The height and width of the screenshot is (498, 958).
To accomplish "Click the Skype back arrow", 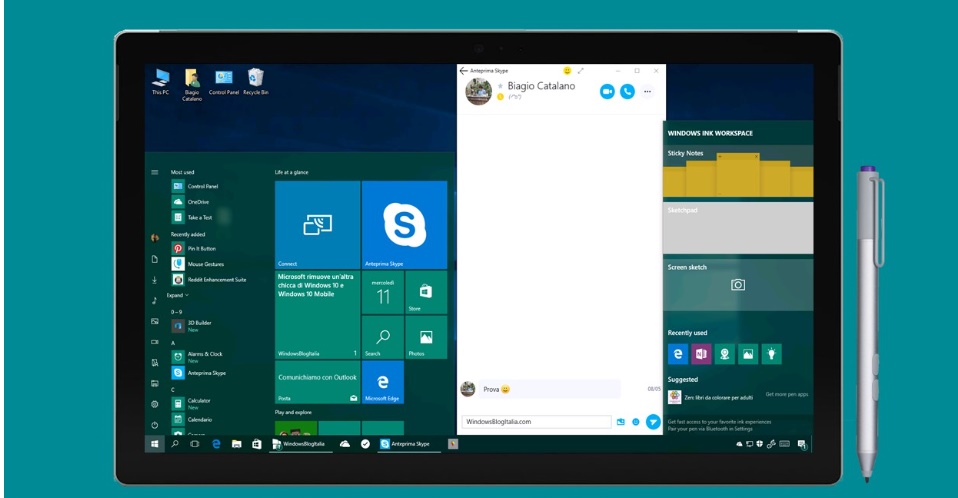I will [x=463, y=71].
